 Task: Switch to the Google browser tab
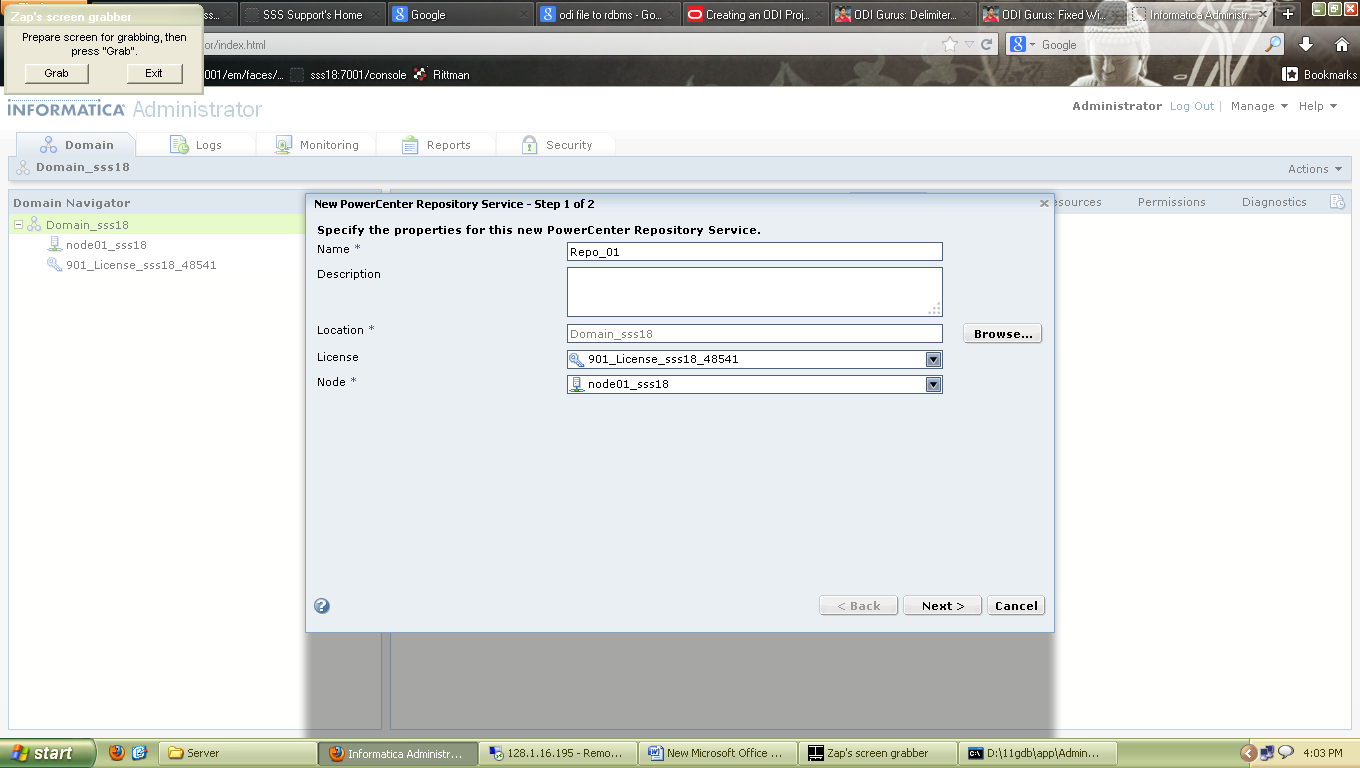(x=459, y=14)
